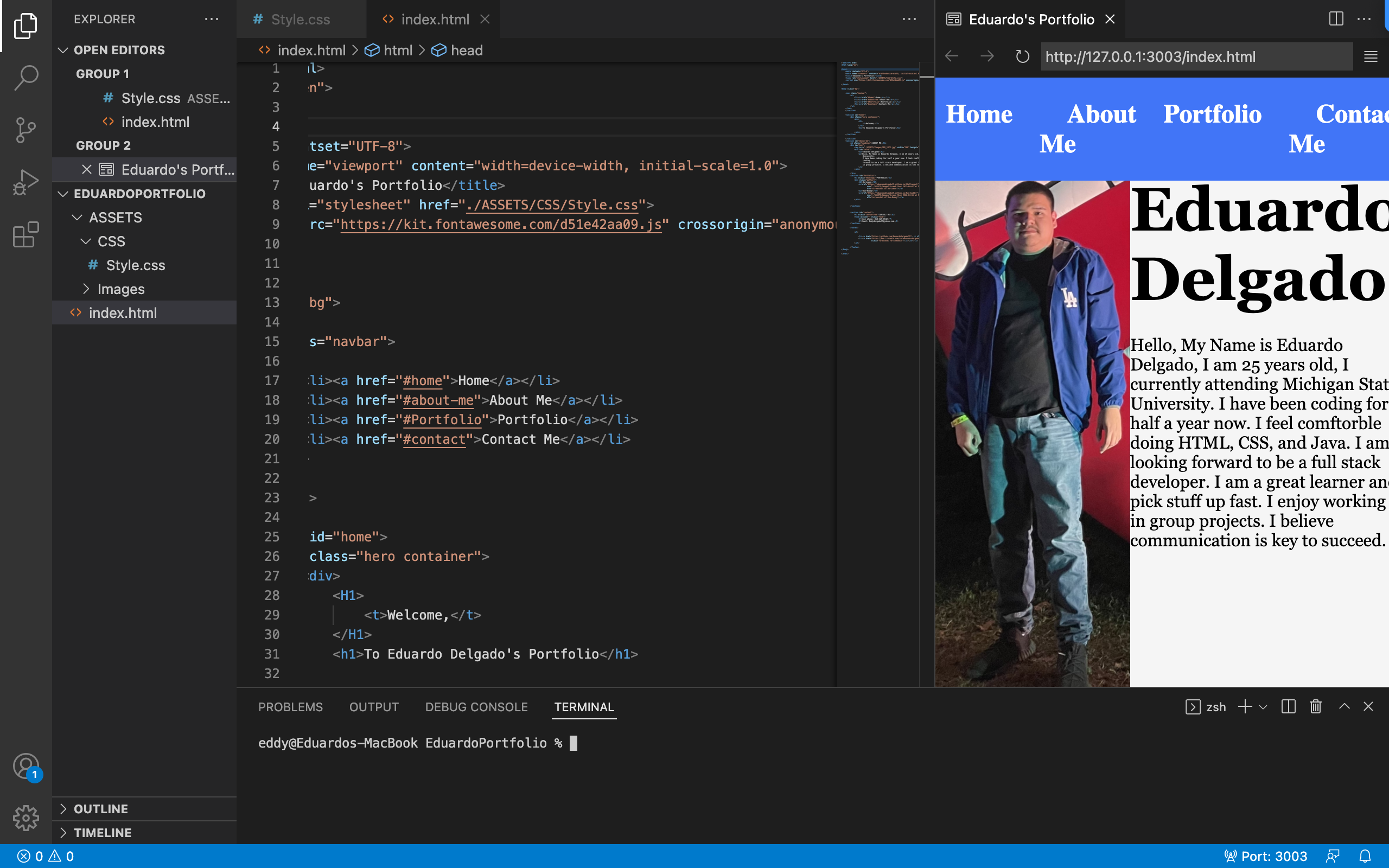The height and width of the screenshot is (868, 1389).
Task: Switch to the Style.css editor tab
Action: coord(301,19)
